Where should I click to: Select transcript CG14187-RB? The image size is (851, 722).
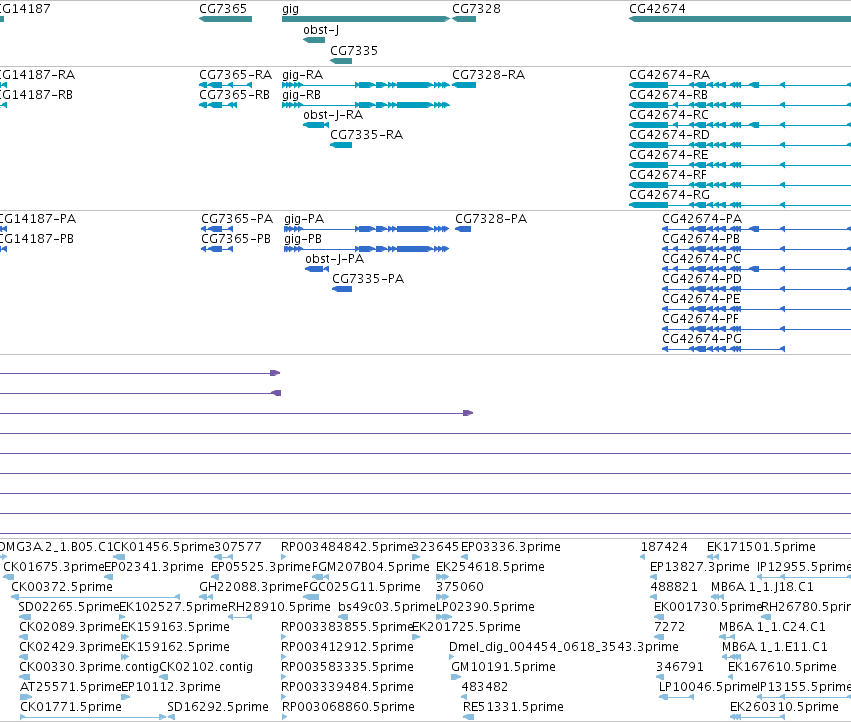point(3,105)
